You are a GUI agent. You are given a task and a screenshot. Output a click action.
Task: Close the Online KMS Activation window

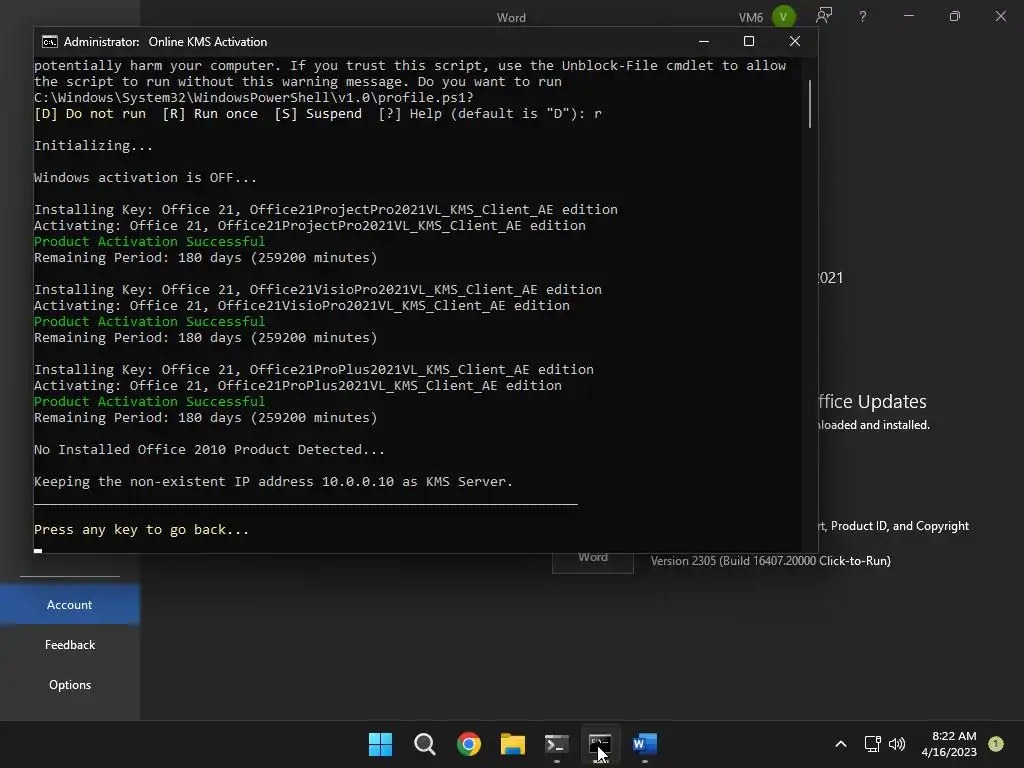[x=795, y=41]
